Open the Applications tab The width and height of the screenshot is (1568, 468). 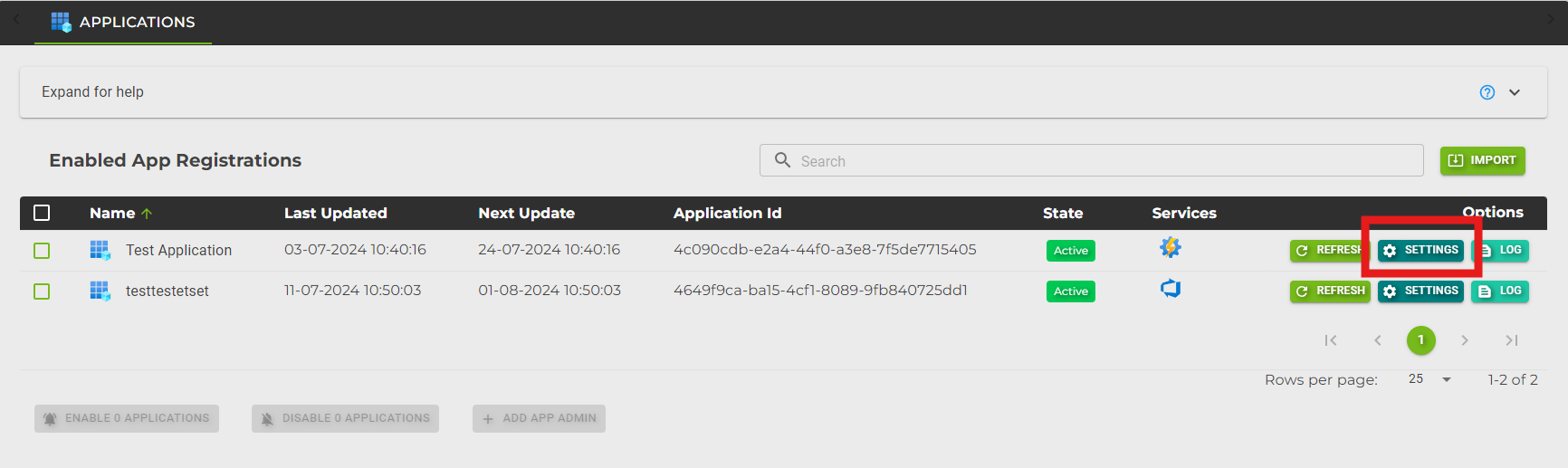[123, 22]
